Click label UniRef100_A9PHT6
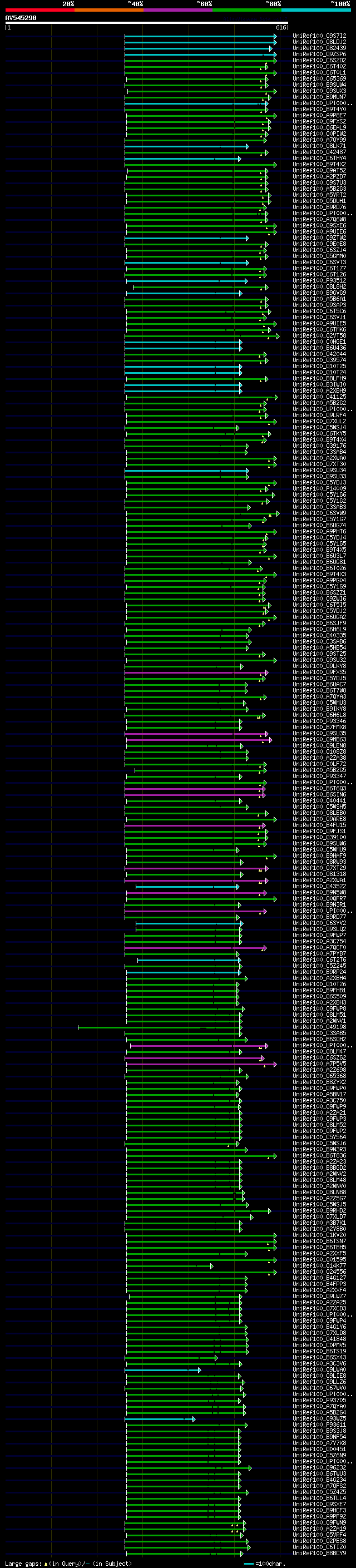The height and width of the screenshot is (1568, 356). [319, 531]
